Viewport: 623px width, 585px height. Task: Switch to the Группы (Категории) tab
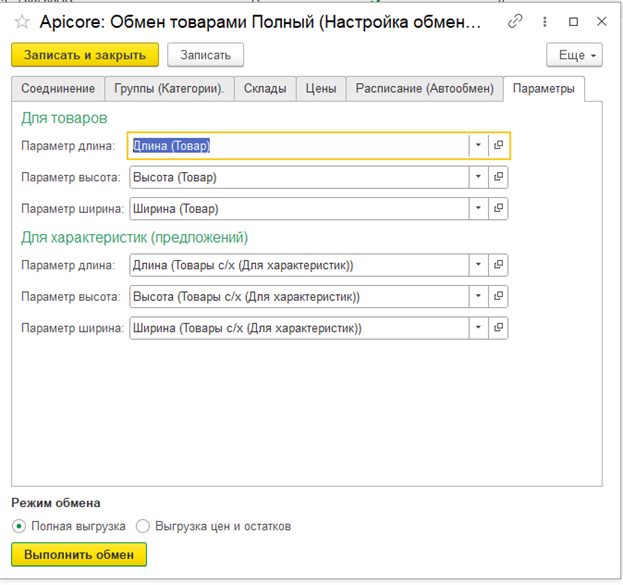tap(169, 89)
